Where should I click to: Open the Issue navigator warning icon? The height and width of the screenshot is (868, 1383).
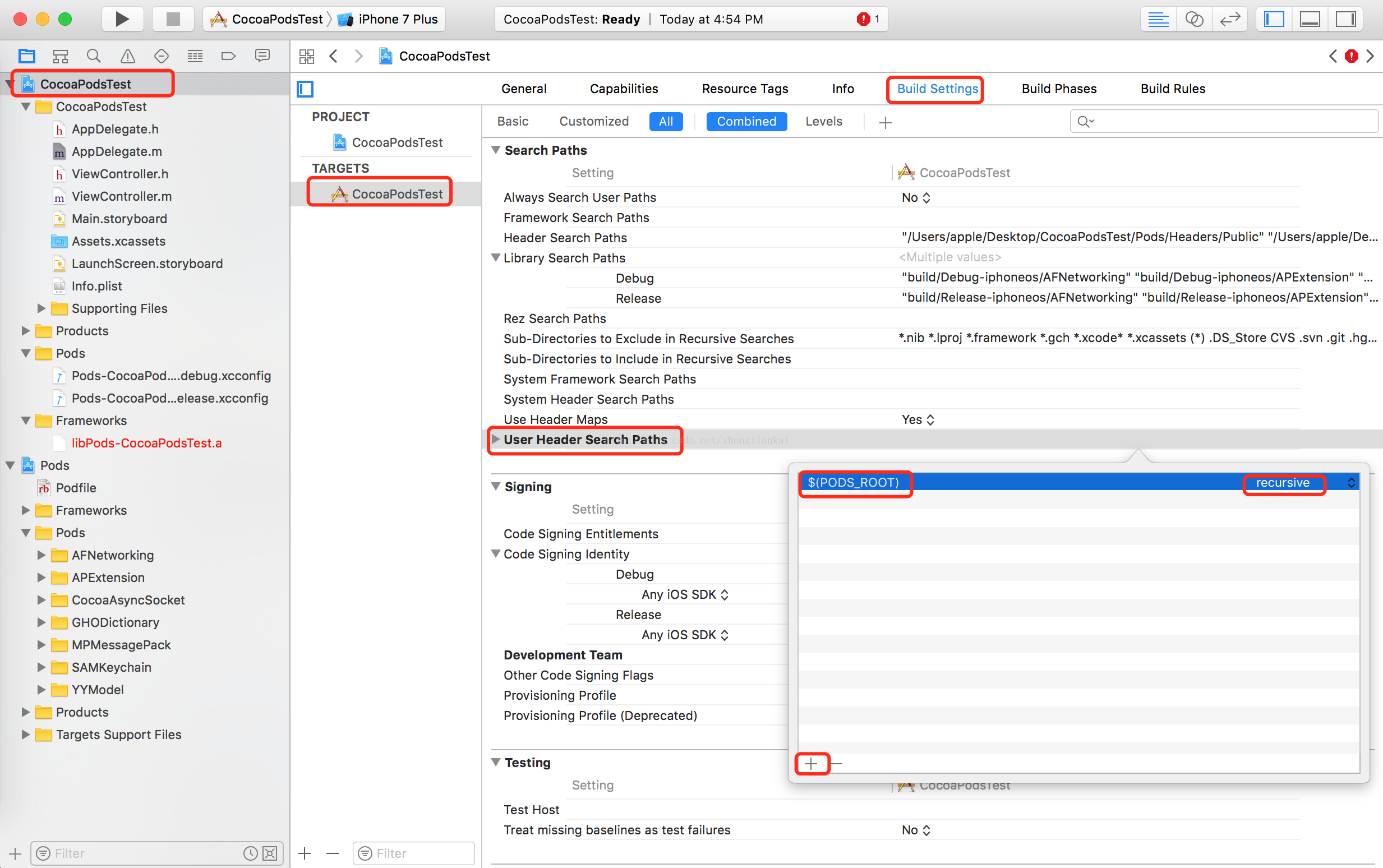127,56
